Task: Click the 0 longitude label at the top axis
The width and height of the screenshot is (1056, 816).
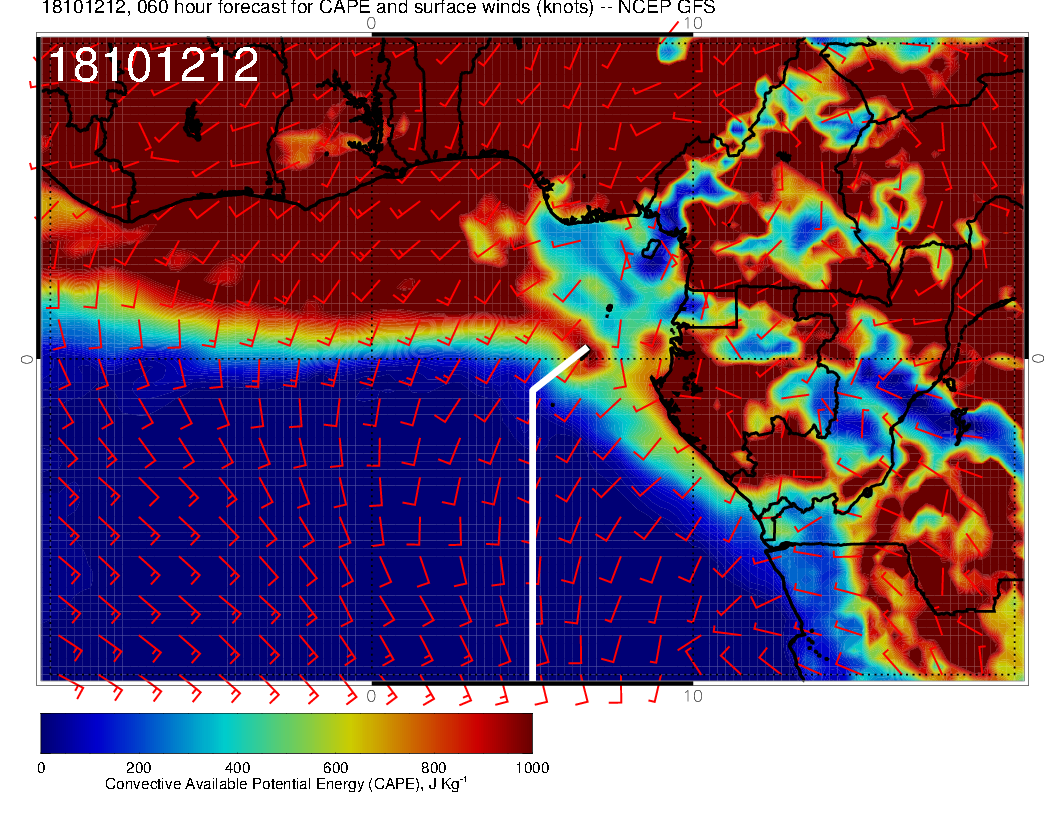Action: [x=372, y=22]
